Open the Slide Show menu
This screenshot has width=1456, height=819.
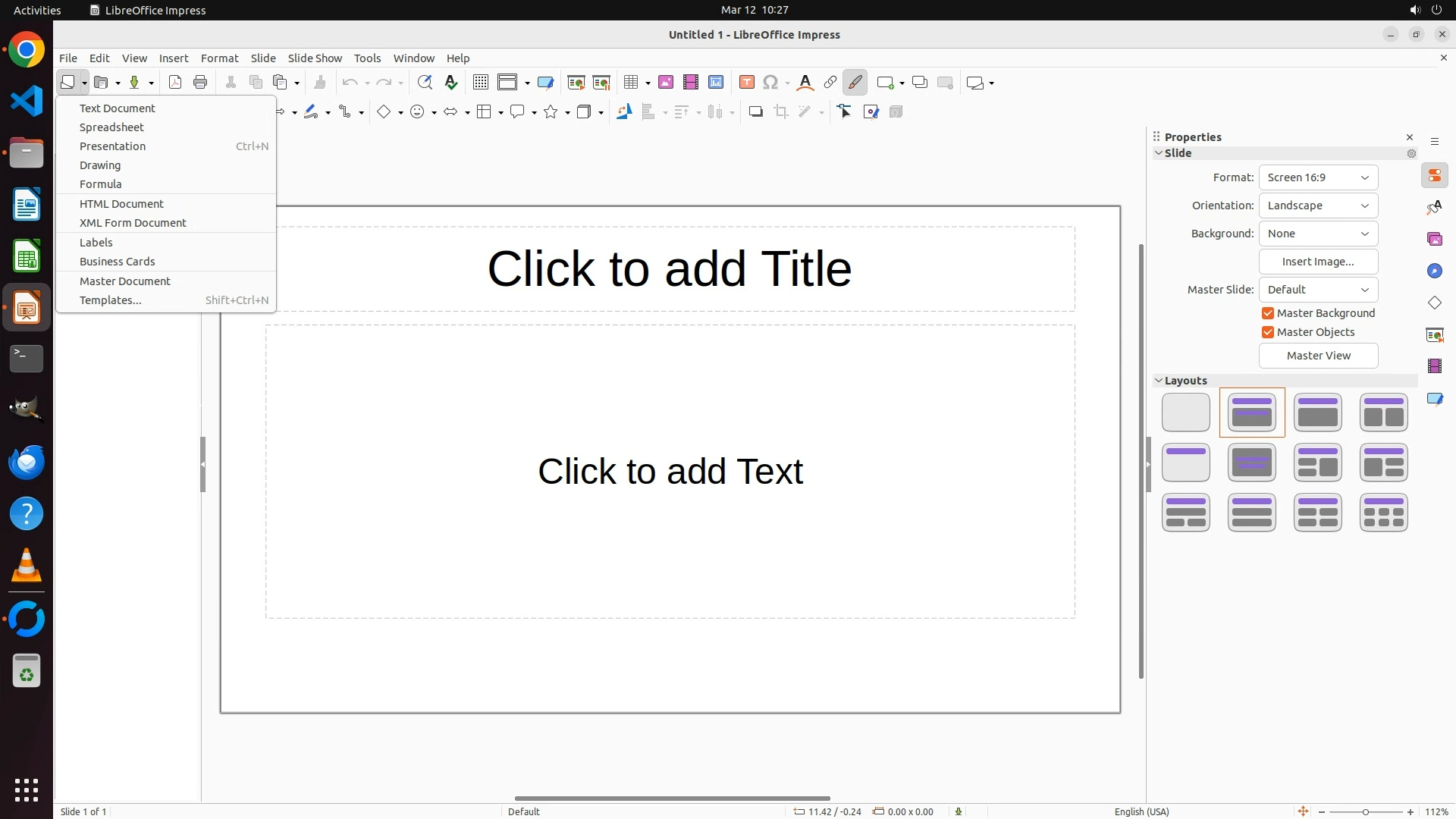(x=315, y=58)
